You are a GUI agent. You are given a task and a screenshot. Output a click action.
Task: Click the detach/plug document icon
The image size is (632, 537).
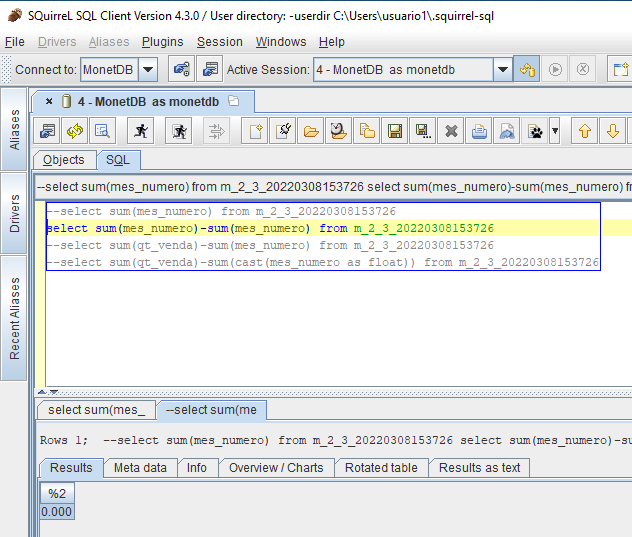tap(283, 131)
